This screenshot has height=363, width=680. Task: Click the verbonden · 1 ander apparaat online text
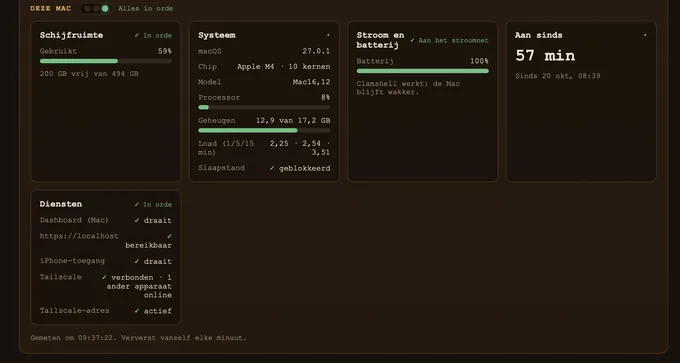pos(139,286)
